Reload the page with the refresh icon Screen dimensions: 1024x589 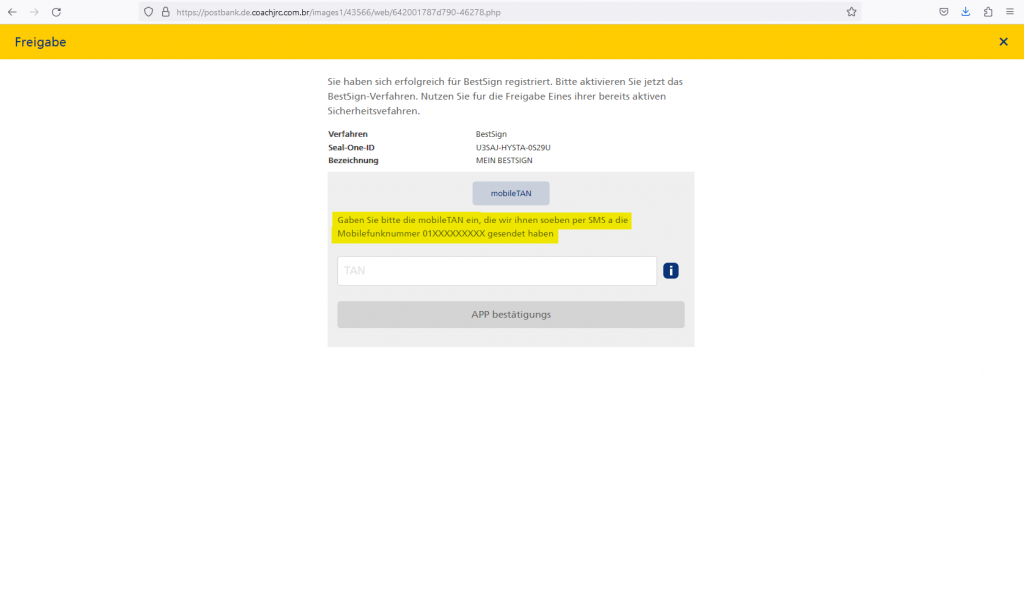(x=56, y=12)
